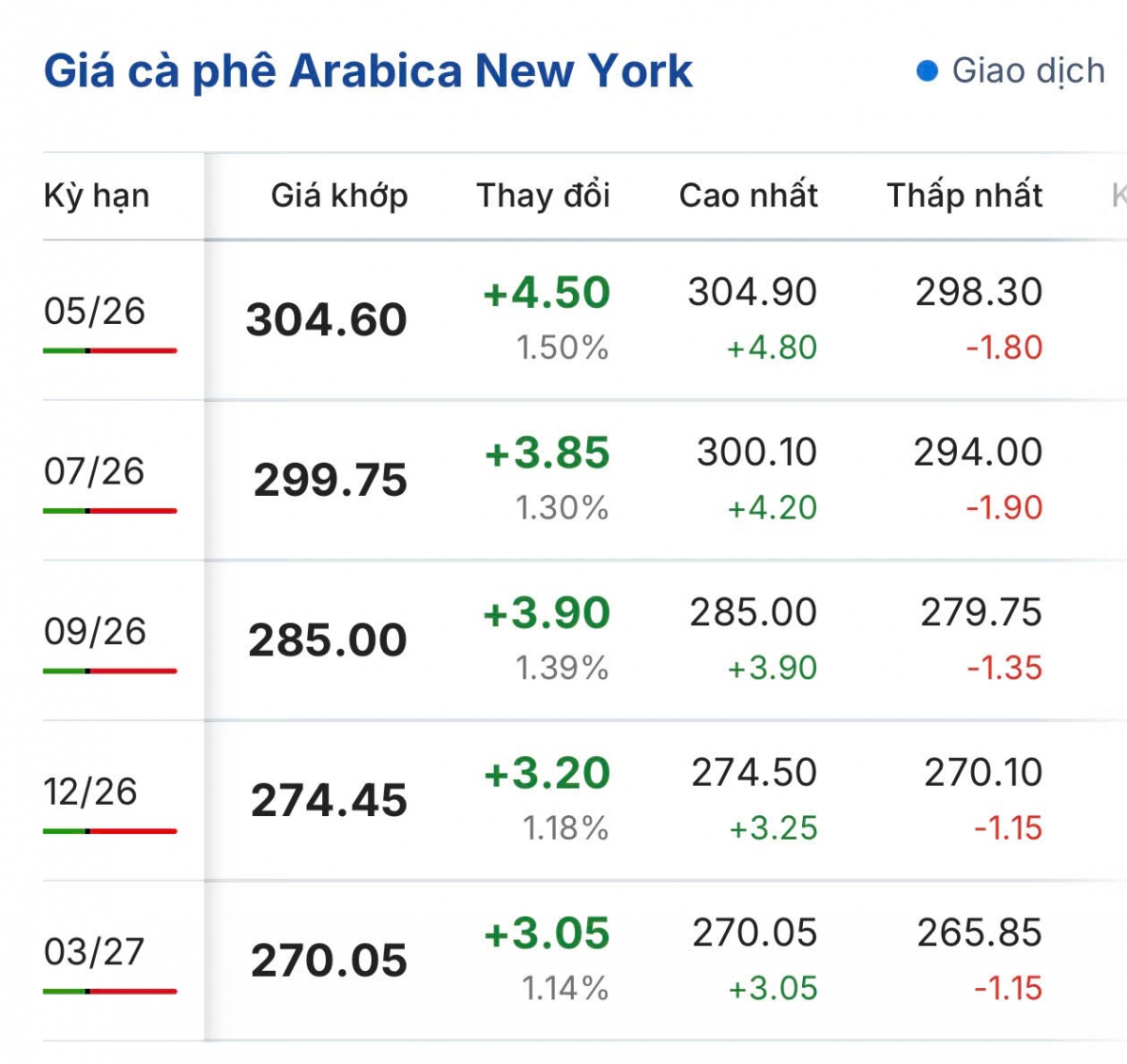Click the price range bar under 09/26
Viewport: 1127px width, 1064px height.
pyautogui.click(x=108, y=671)
